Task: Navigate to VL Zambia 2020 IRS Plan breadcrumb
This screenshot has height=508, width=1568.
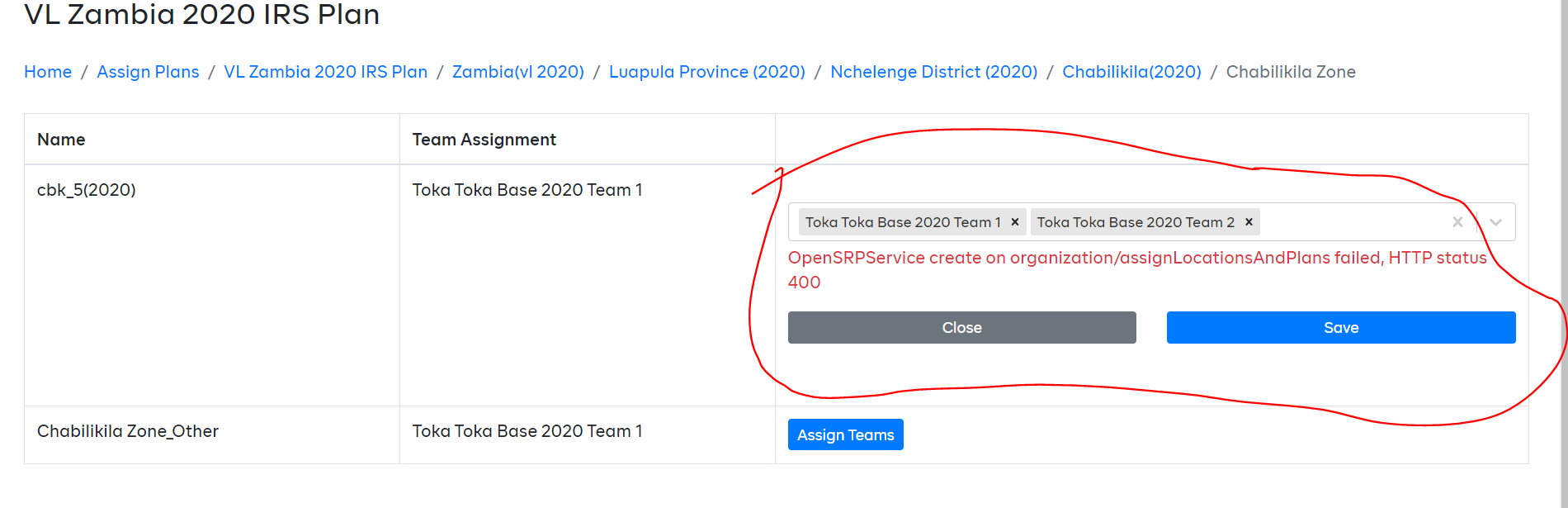Action: (324, 72)
